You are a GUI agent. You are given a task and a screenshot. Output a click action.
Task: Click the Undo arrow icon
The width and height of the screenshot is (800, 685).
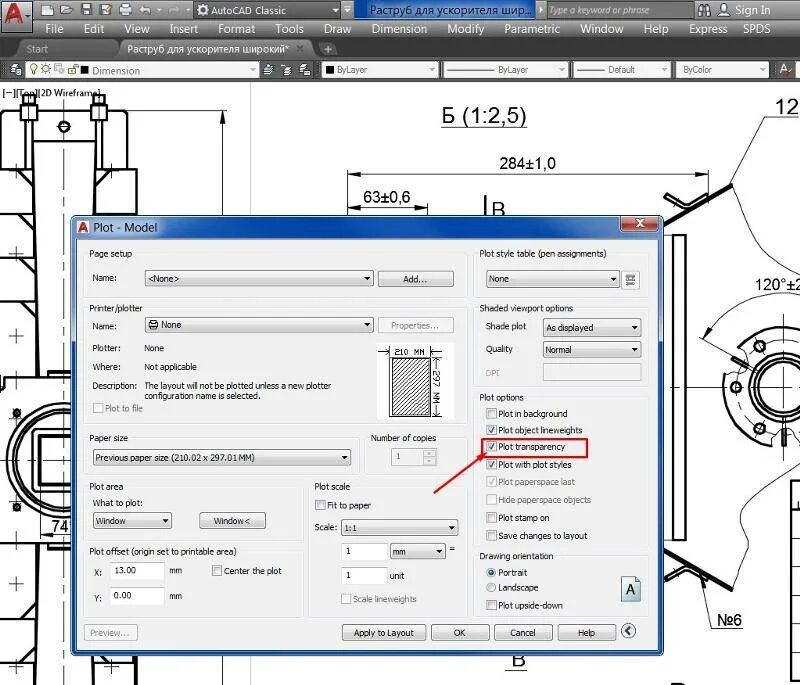pos(145,9)
